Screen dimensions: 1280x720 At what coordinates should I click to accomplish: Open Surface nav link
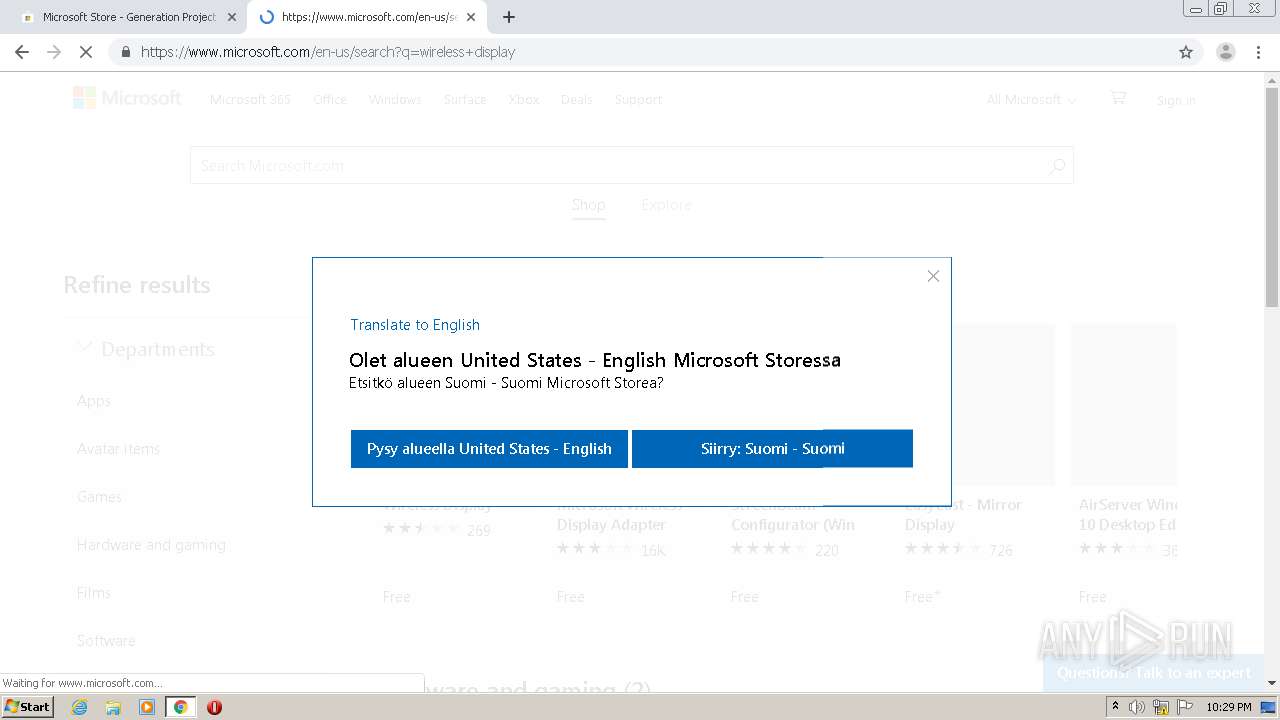(465, 99)
